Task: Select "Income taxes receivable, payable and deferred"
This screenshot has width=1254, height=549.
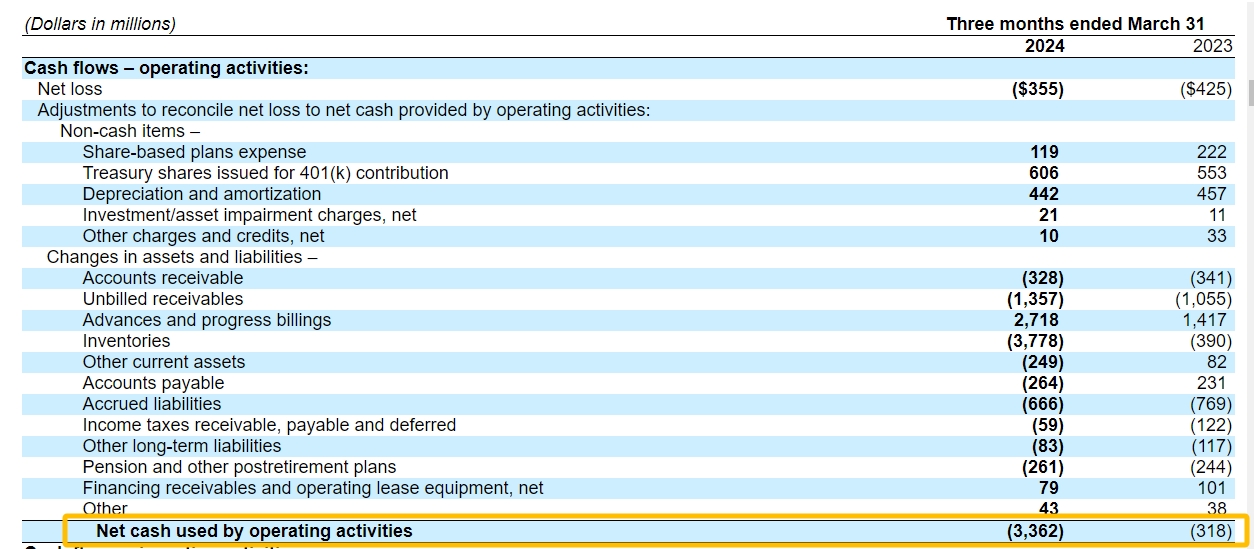Action: pyautogui.click(x=269, y=425)
